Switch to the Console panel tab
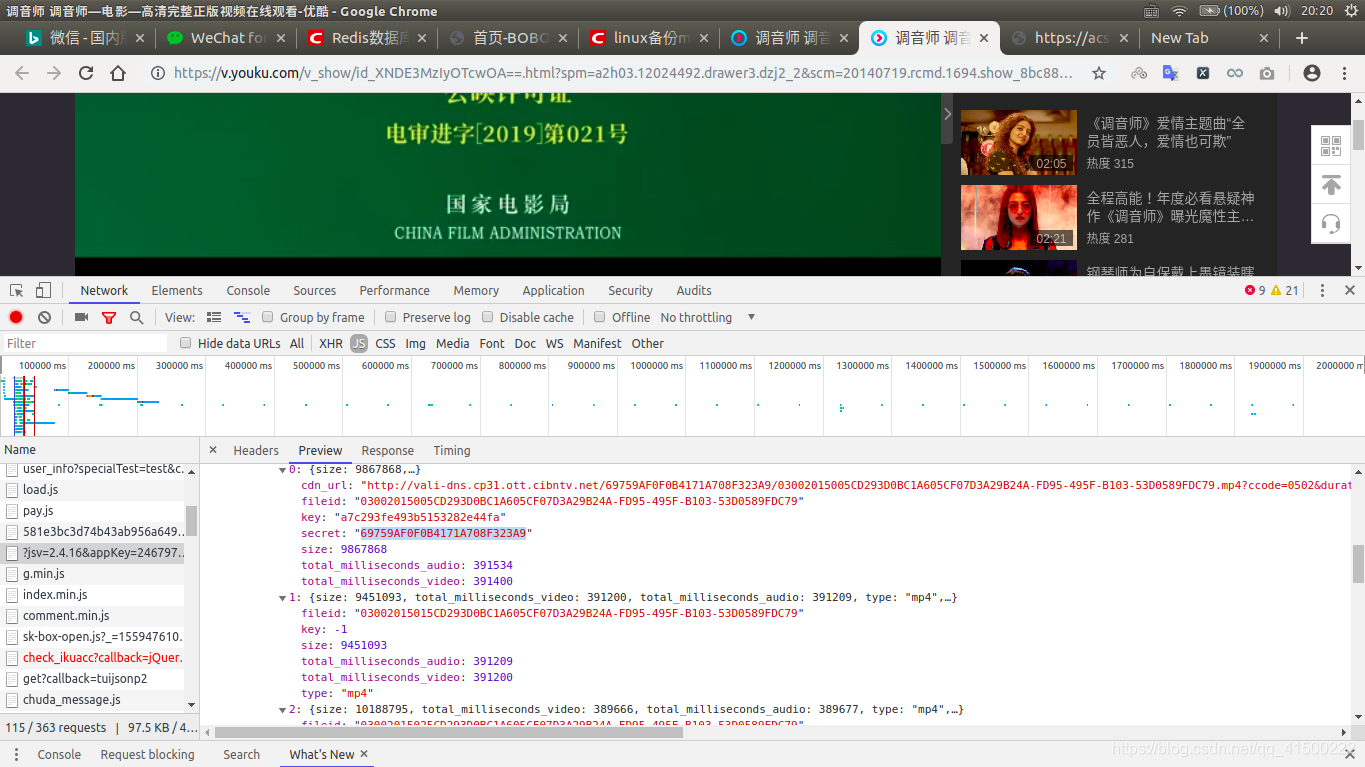The height and width of the screenshot is (767, 1365). [x=248, y=290]
